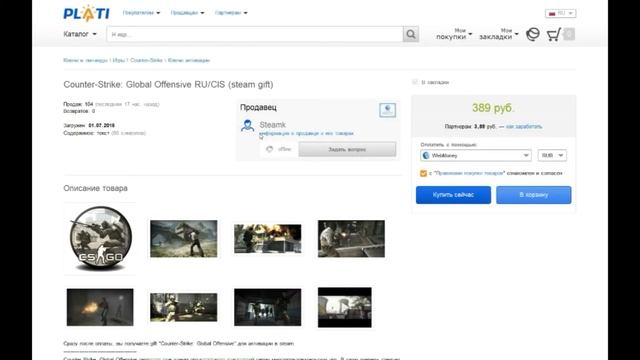Expand the Продавцам menu

point(187,13)
